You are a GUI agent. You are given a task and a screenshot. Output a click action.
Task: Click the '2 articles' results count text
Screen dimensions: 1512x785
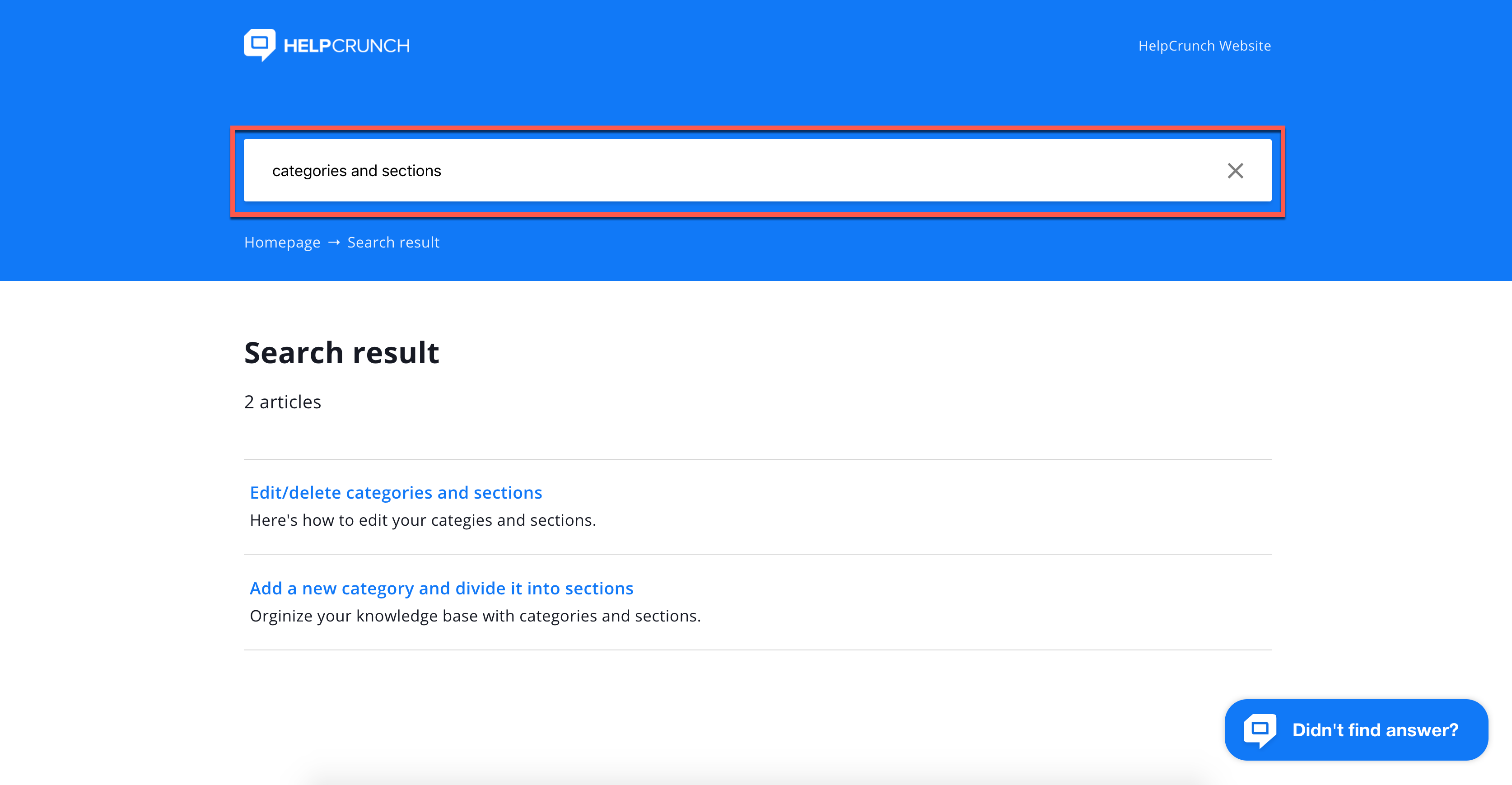[x=282, y=402]
